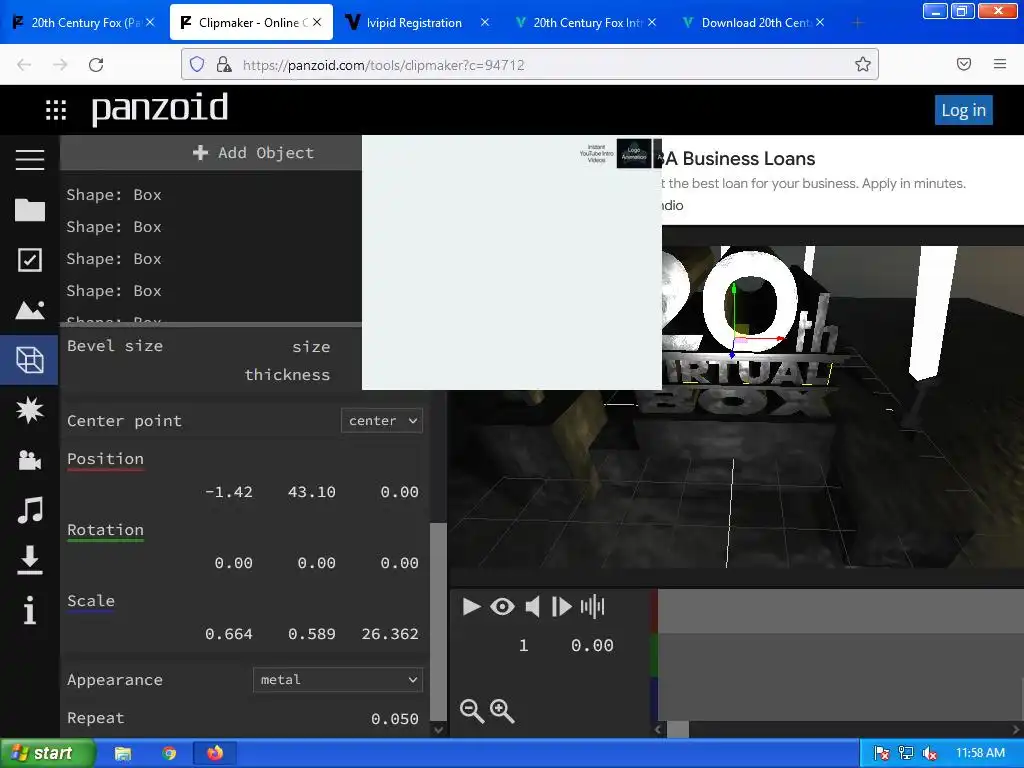Click Repeat value 0.050
The image size is (1024, 768).
click(x=394, y=719)
